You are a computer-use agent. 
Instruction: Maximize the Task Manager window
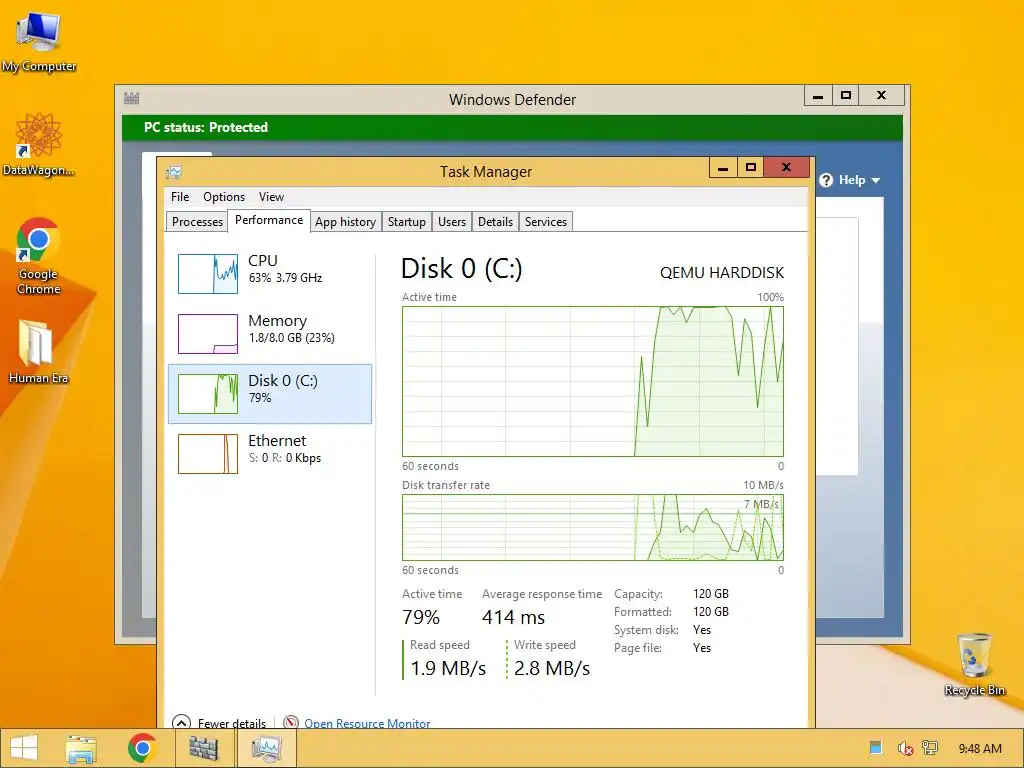750,168
